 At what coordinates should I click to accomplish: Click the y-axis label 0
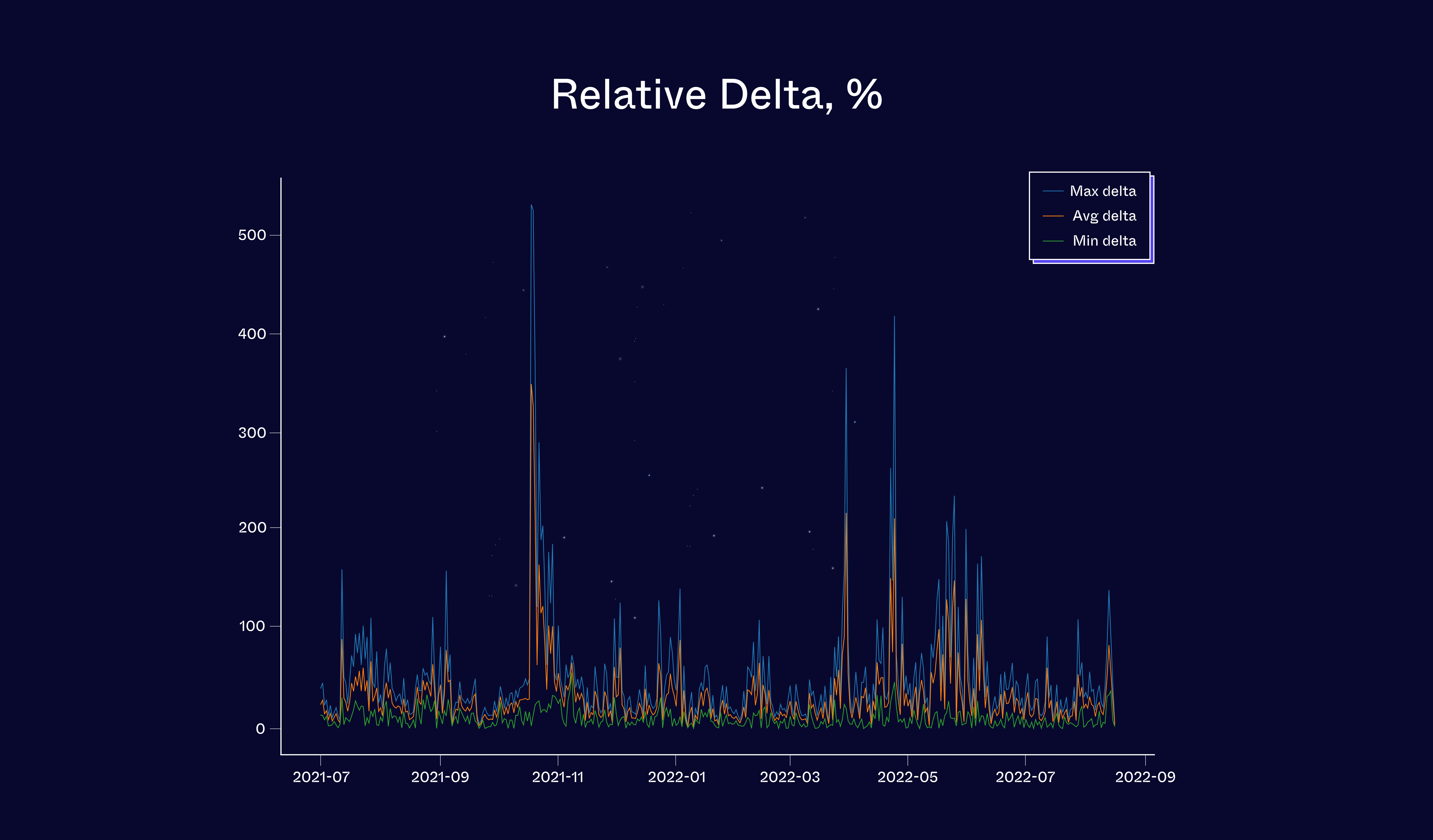click(x=260, y=729)
